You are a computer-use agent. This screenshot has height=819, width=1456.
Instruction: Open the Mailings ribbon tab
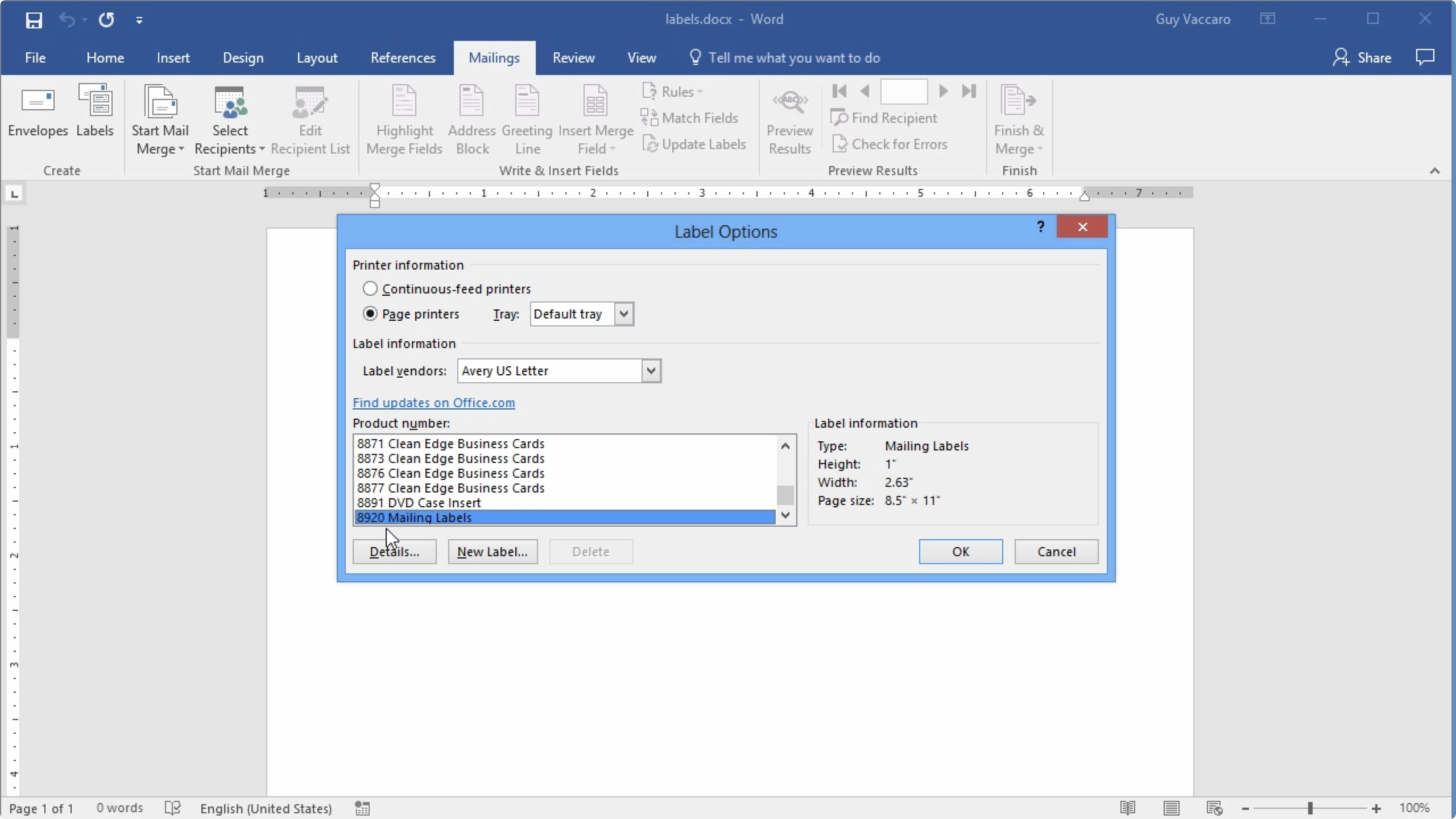click(493, 57)
